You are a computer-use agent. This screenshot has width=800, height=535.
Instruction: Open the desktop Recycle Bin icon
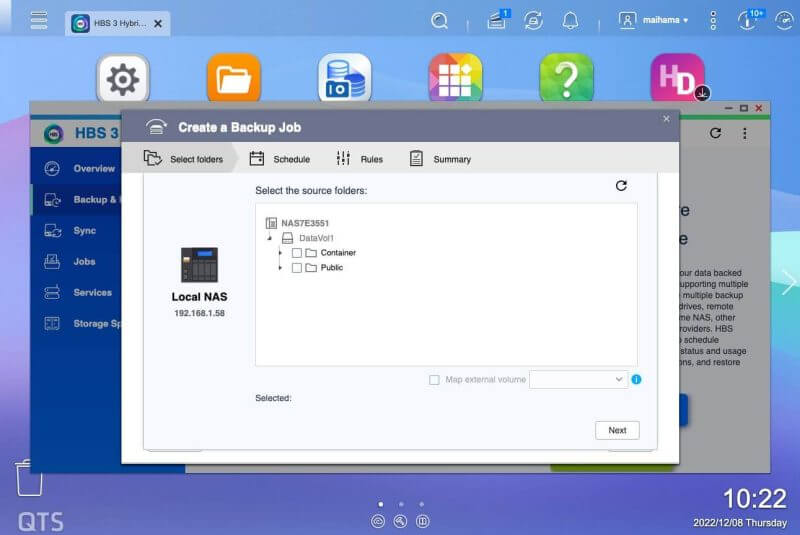(29, 477)
